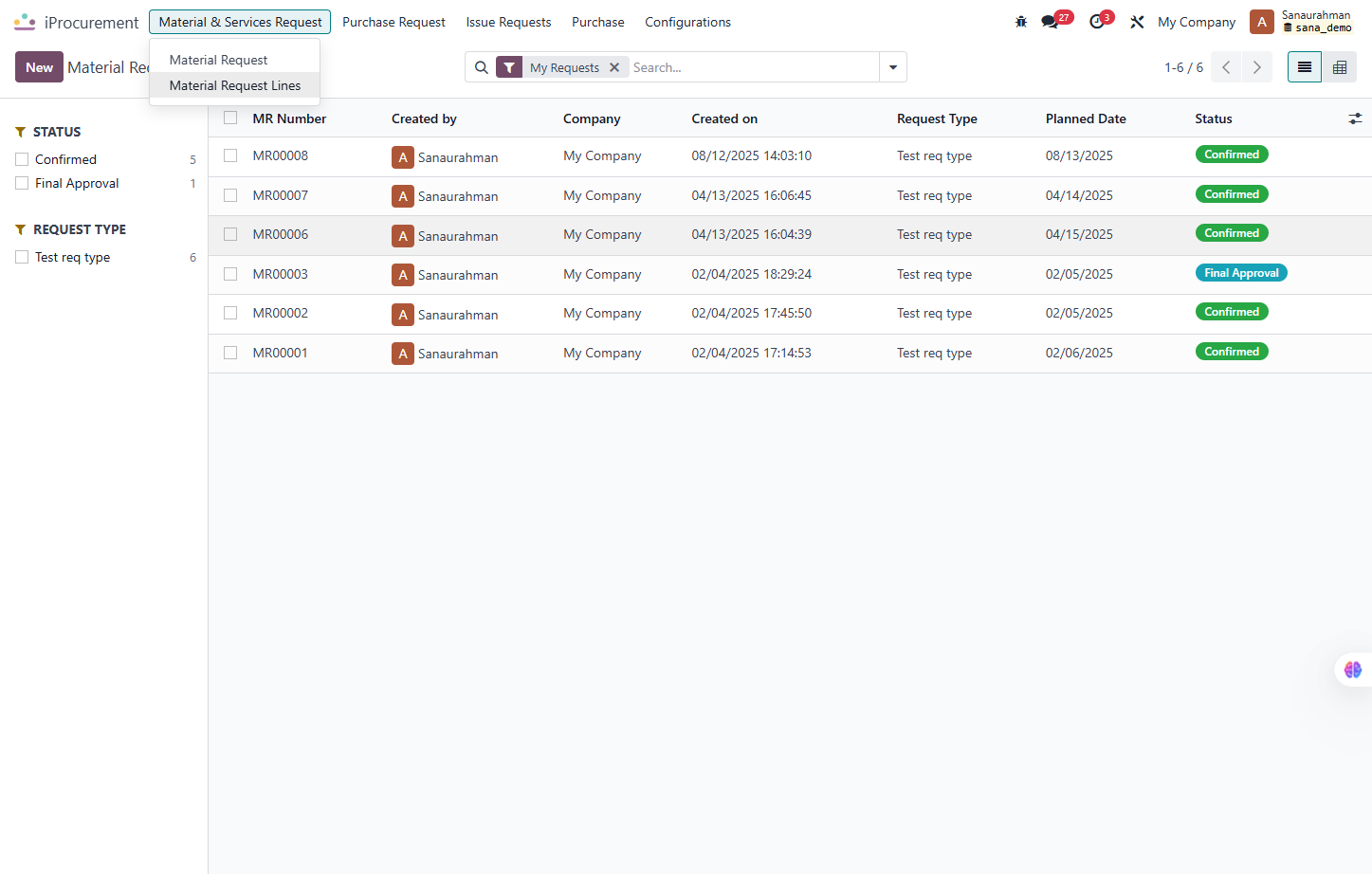
Task: Click the iProcurement app logo
Action: [x=25, y=22]
